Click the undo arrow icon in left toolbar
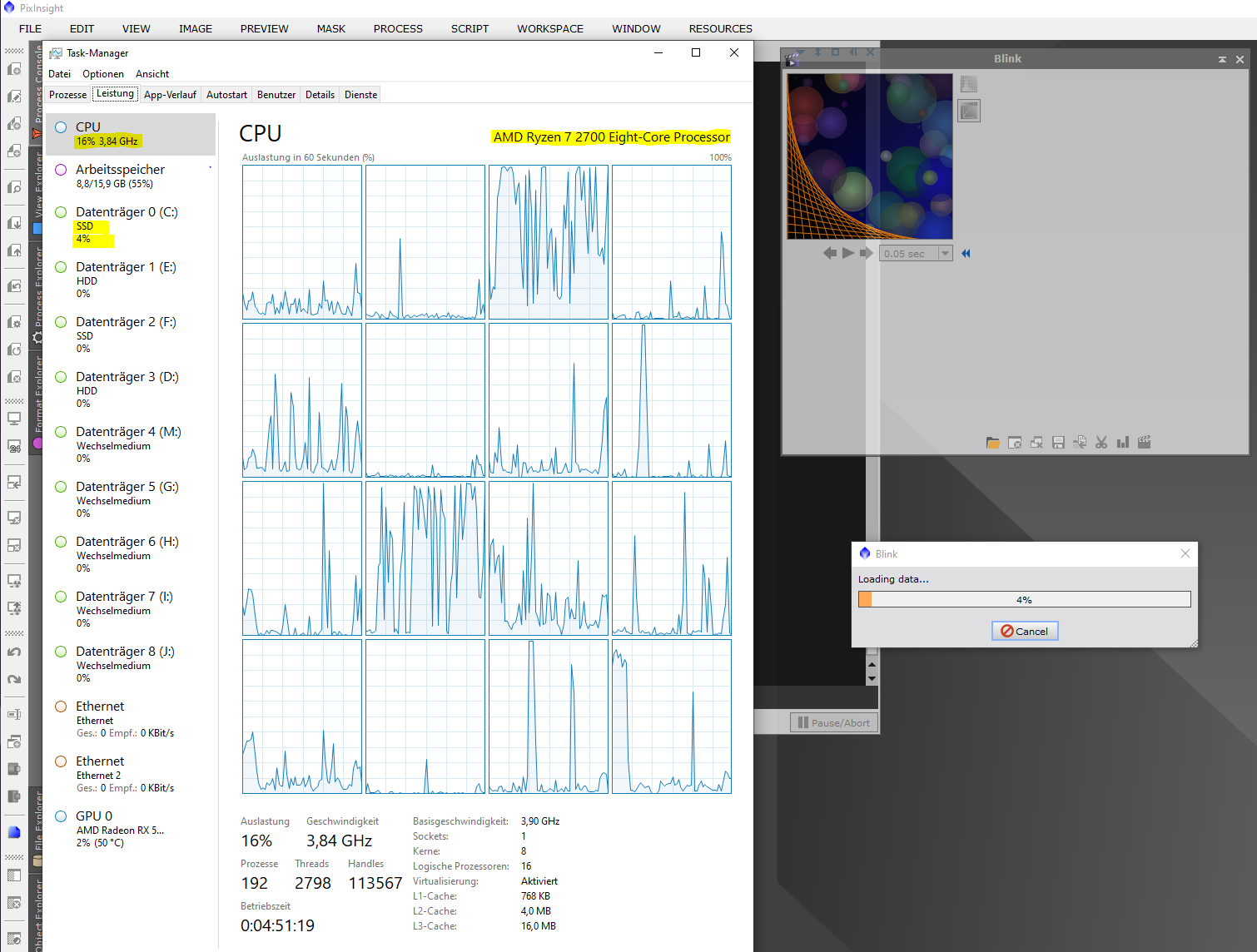1257x952 pixels. 14,652
